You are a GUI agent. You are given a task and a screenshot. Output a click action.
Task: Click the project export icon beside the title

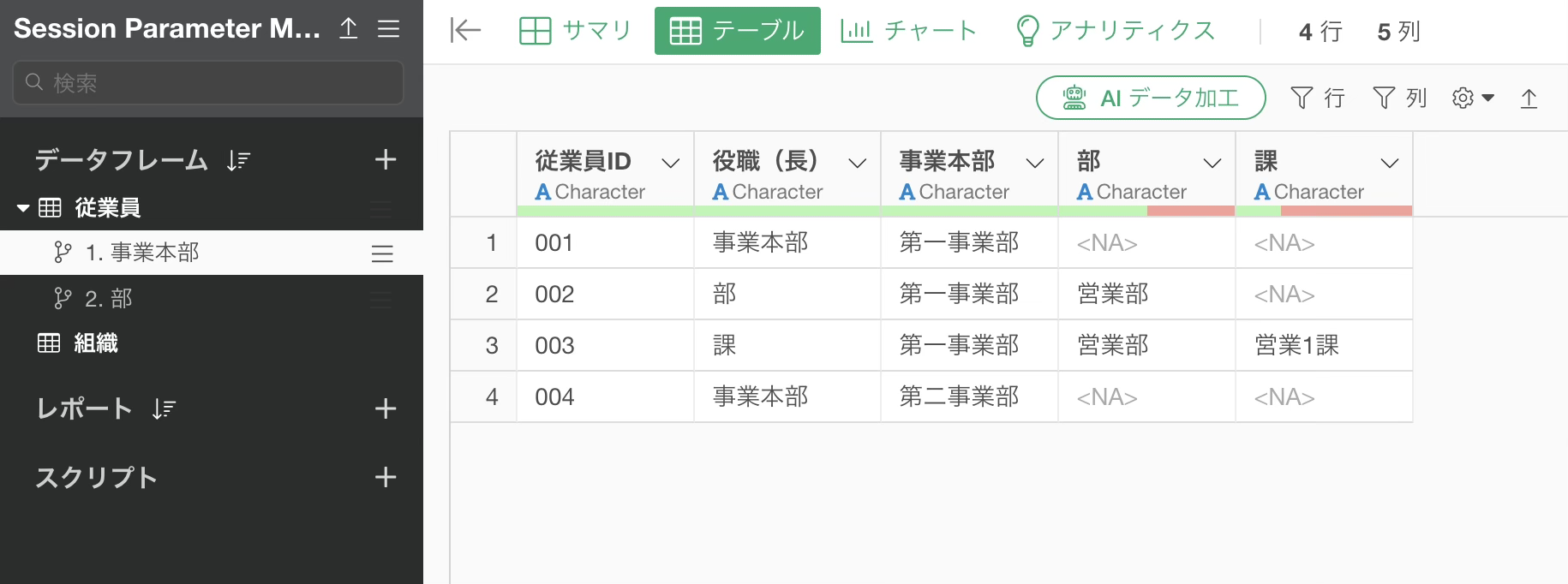349,28
